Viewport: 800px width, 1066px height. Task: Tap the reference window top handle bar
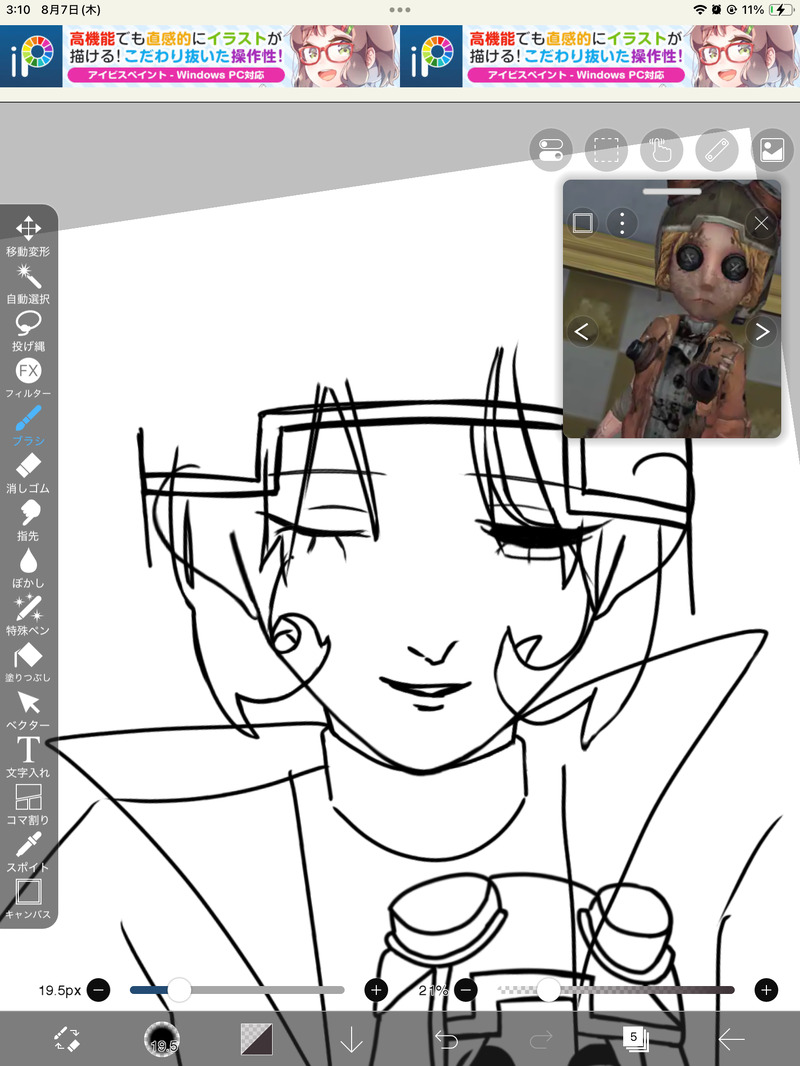point(672,192)
